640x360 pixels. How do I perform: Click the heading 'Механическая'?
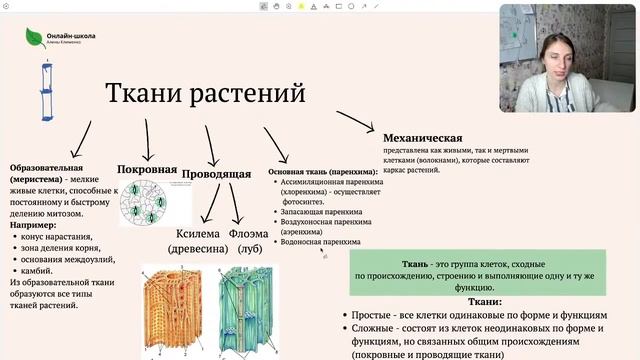(x=423, y=138)
